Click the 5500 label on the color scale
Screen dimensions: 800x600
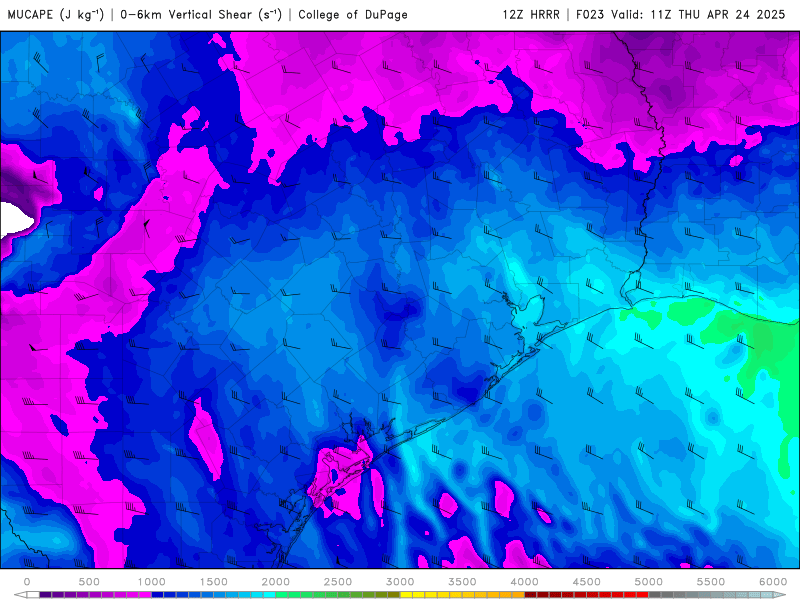pos(711,582)
